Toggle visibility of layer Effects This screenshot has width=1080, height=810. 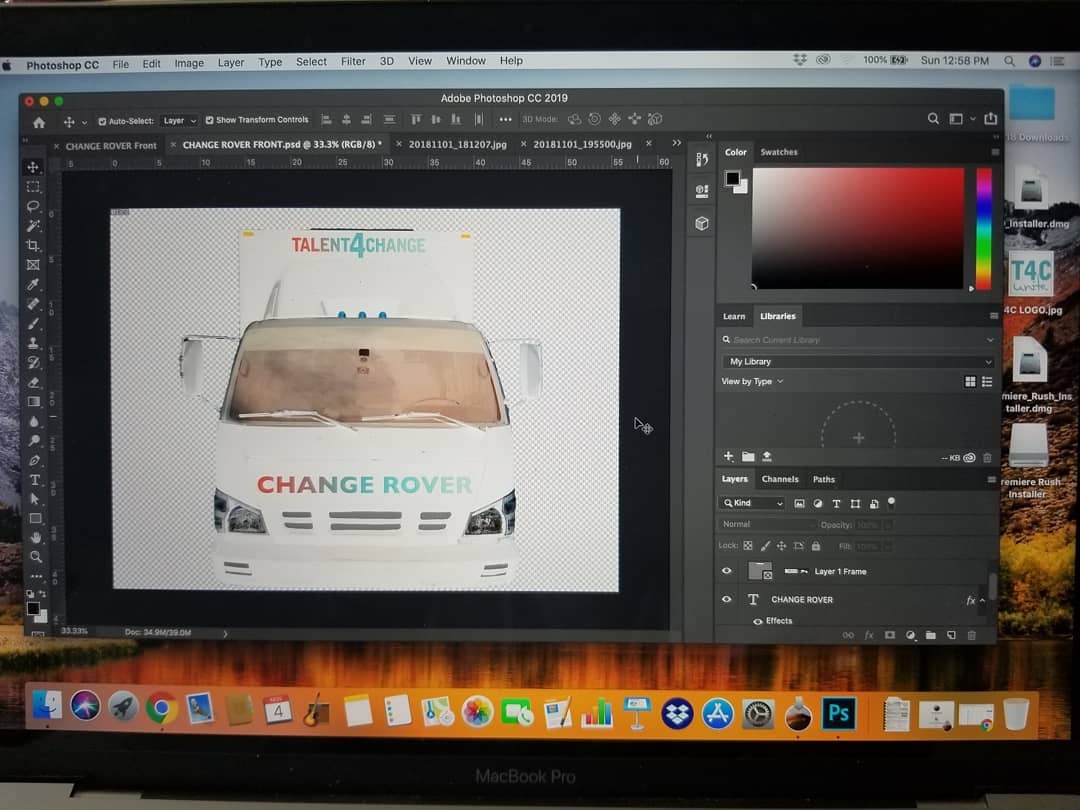point(758,621)
